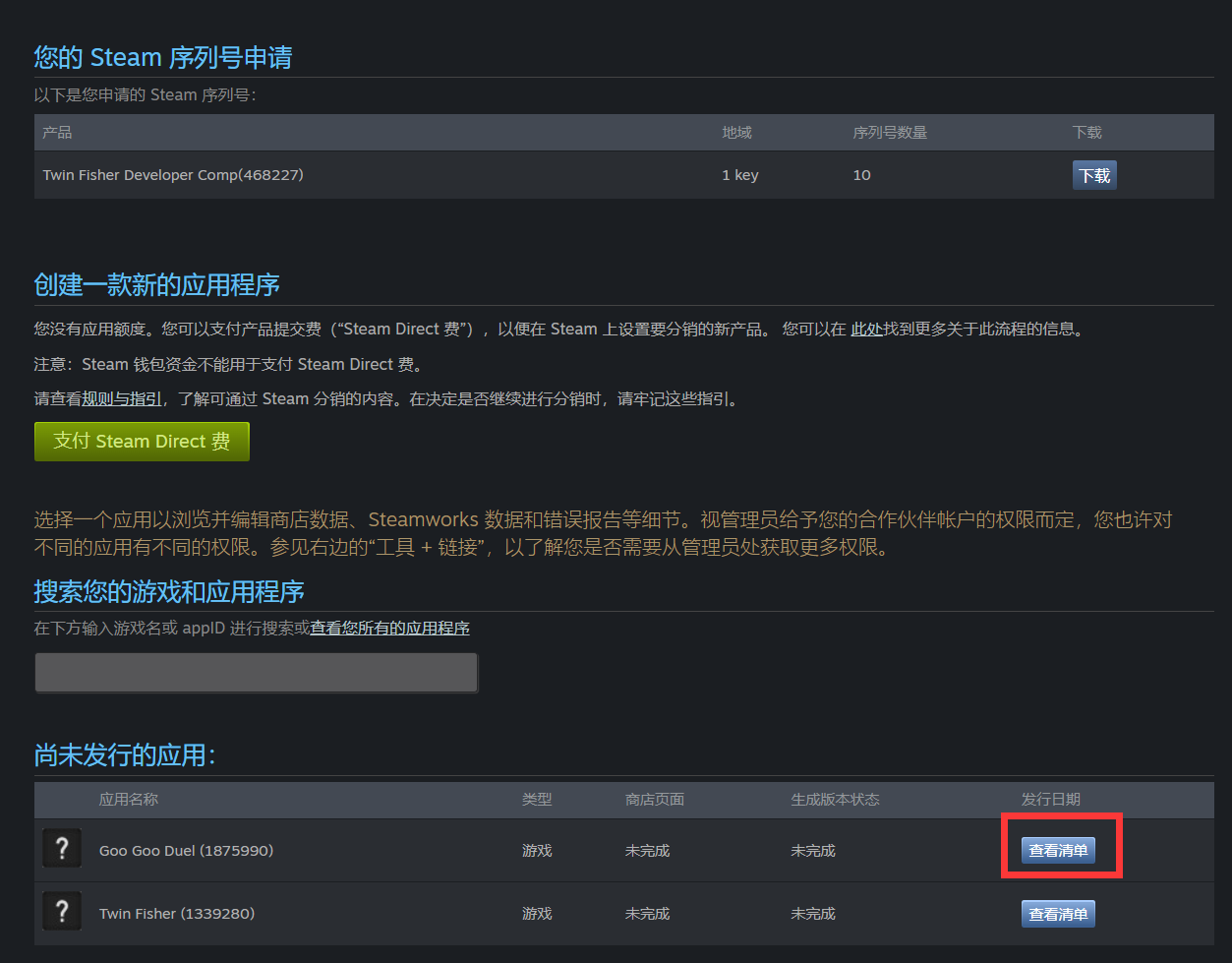Select the Twin Fisher (1339280) app name

(x=177, y=914)
